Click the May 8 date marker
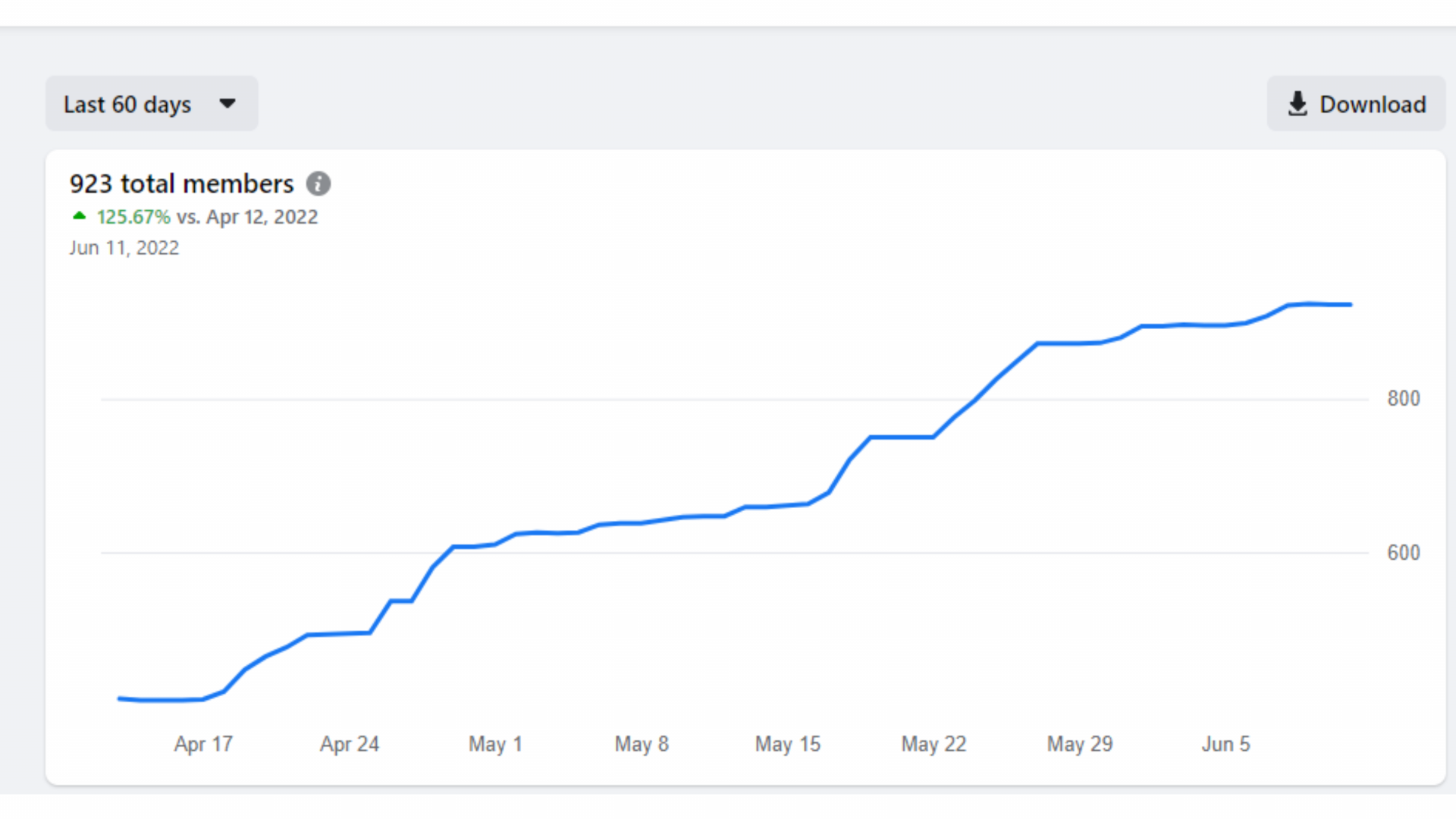The image size is (1456, 819). (x=642, y=744)
